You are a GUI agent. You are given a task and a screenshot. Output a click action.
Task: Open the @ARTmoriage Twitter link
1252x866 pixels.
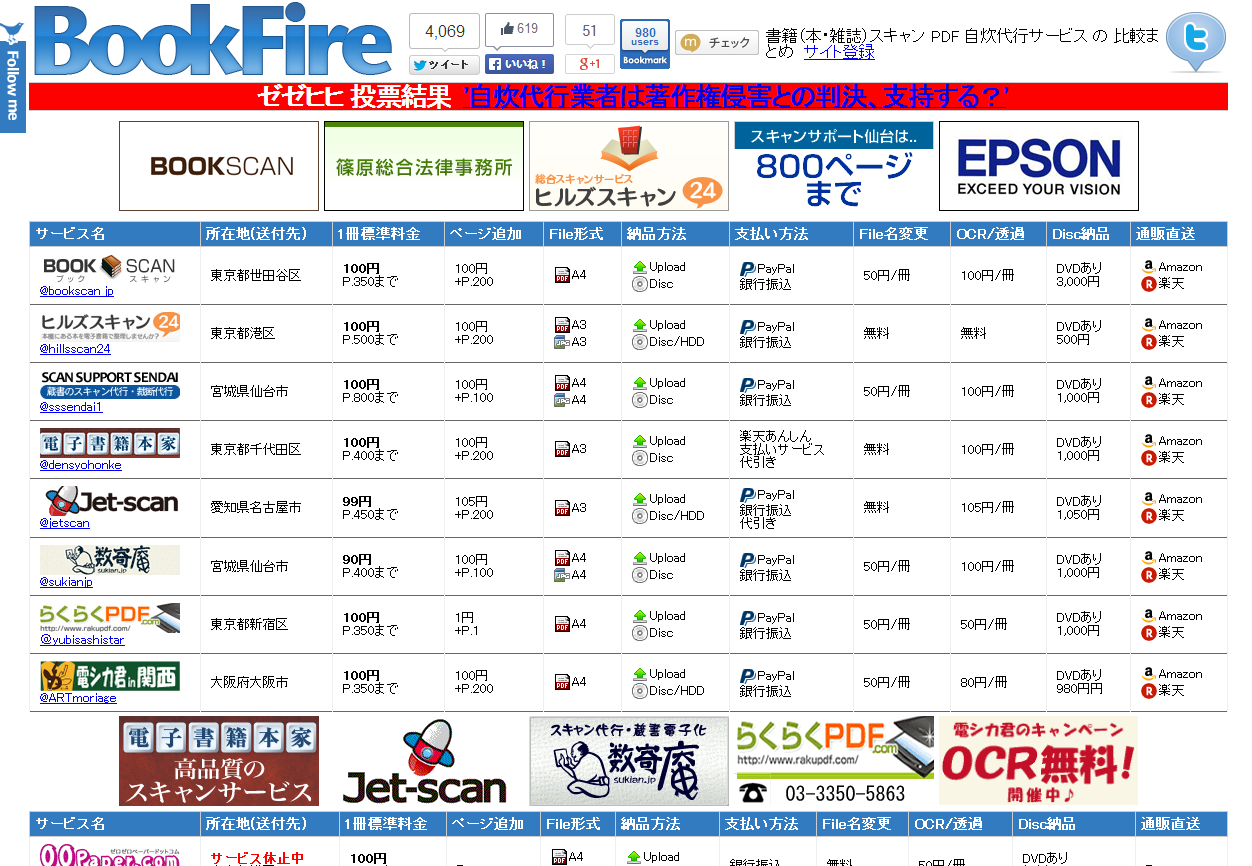(x=78, y=698)
